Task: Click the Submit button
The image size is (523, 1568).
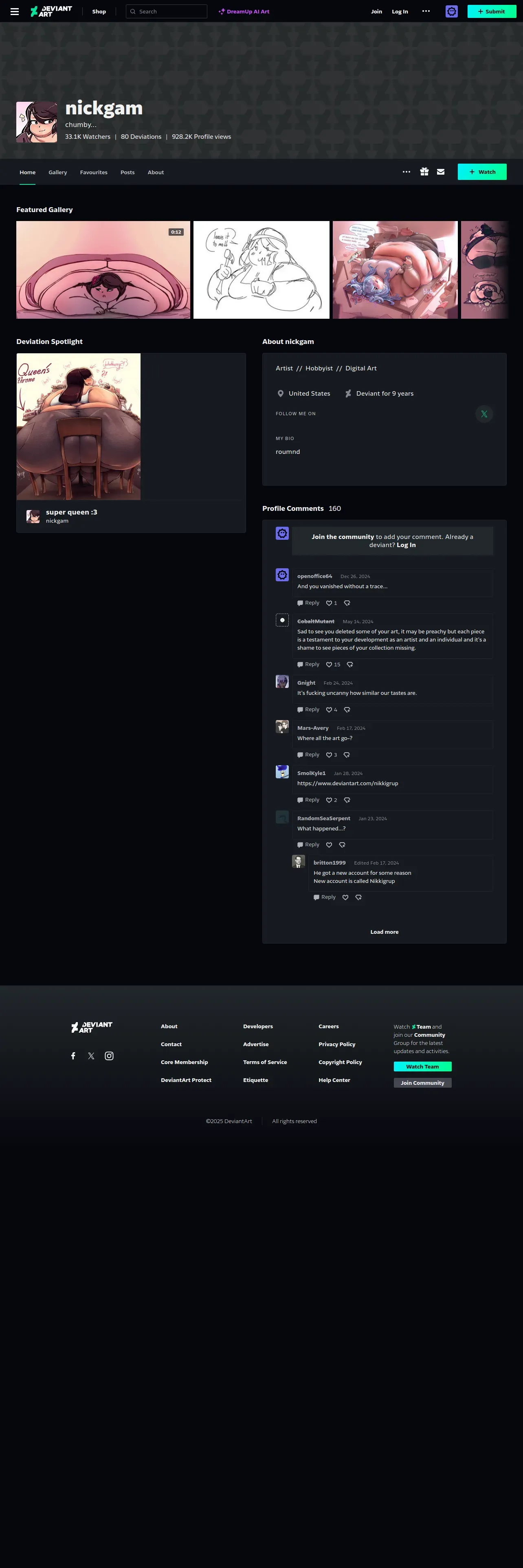Action: click(491, 11)
